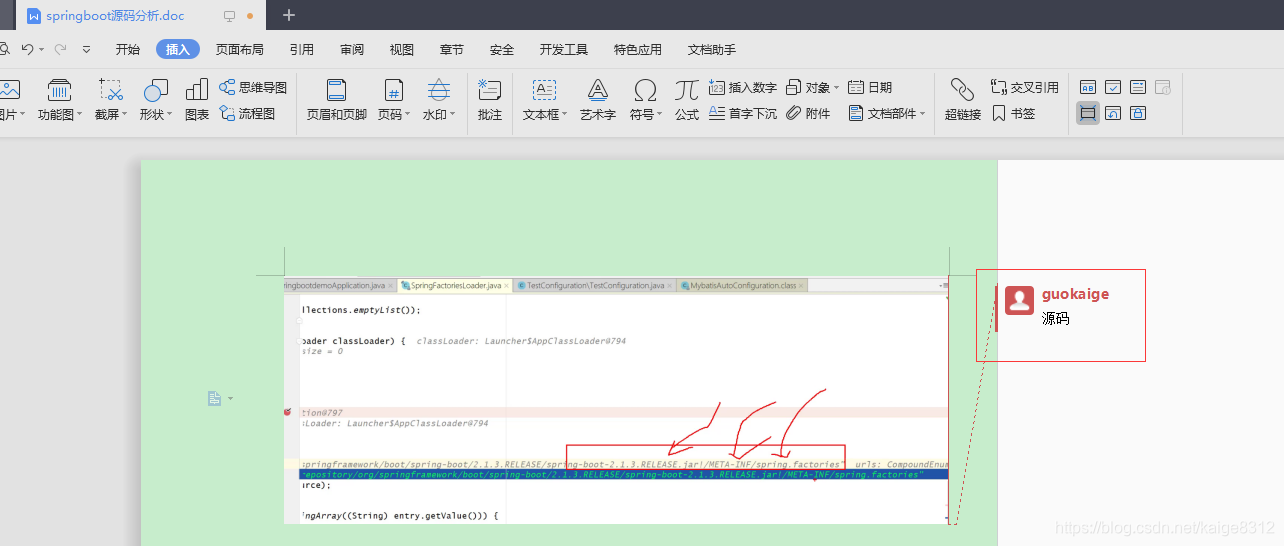Expand the 截屏 dropdown arrow
The height and width of the screenshot is (546, 1284).
(x=126, y=115)
